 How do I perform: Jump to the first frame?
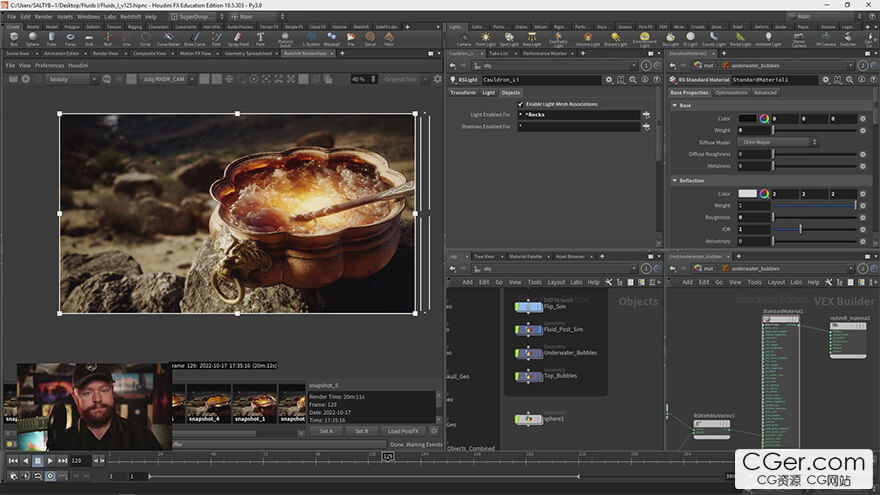(x=13, y=461)
